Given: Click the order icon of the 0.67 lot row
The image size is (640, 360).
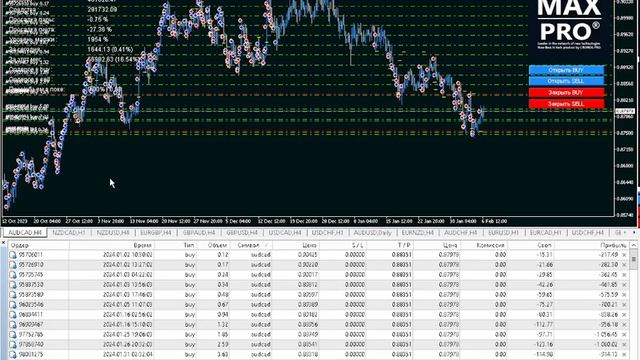Looking at the screenshot, I should [x=13, y=305].
